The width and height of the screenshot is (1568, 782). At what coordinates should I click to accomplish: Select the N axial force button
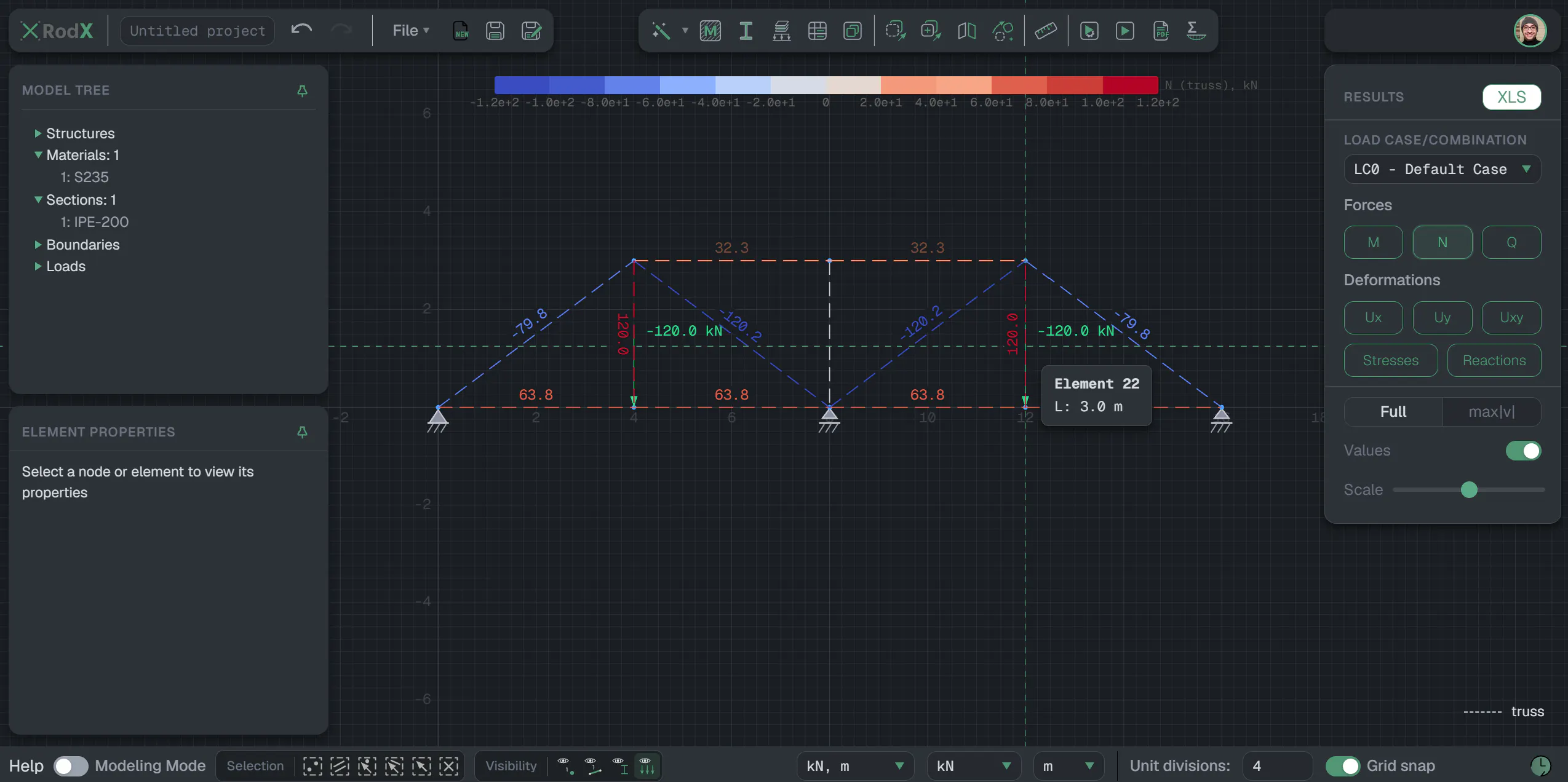[x=1442, y=242]
